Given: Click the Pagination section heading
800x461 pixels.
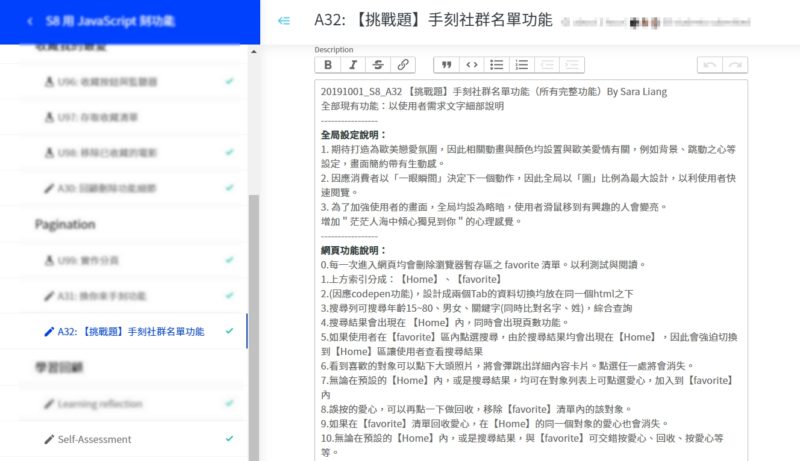Looking at the screenshot, I should (65, 224).
